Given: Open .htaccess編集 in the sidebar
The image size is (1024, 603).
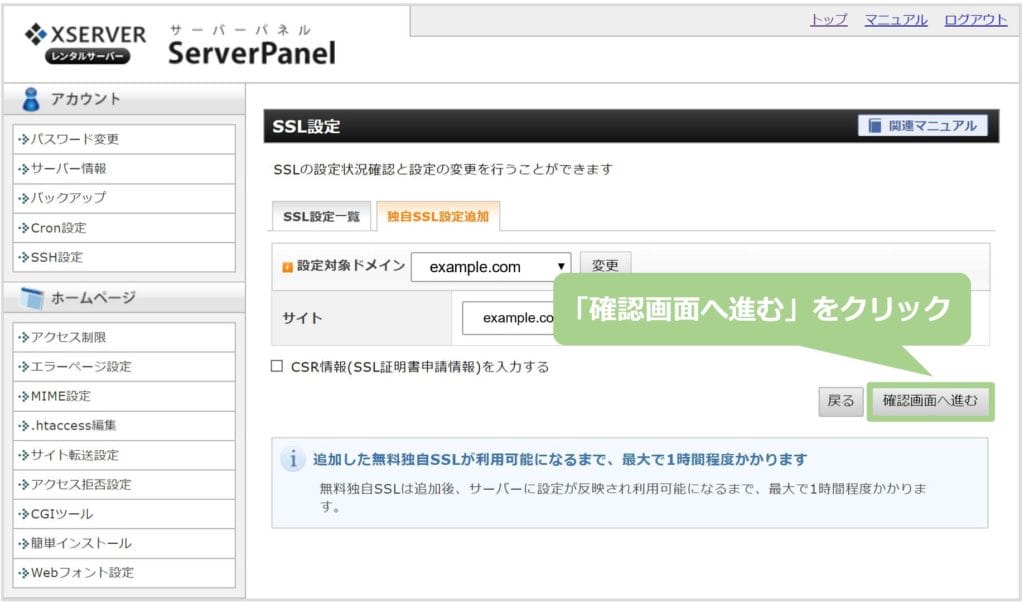Looking at the screenshot, I should [73, 425].
